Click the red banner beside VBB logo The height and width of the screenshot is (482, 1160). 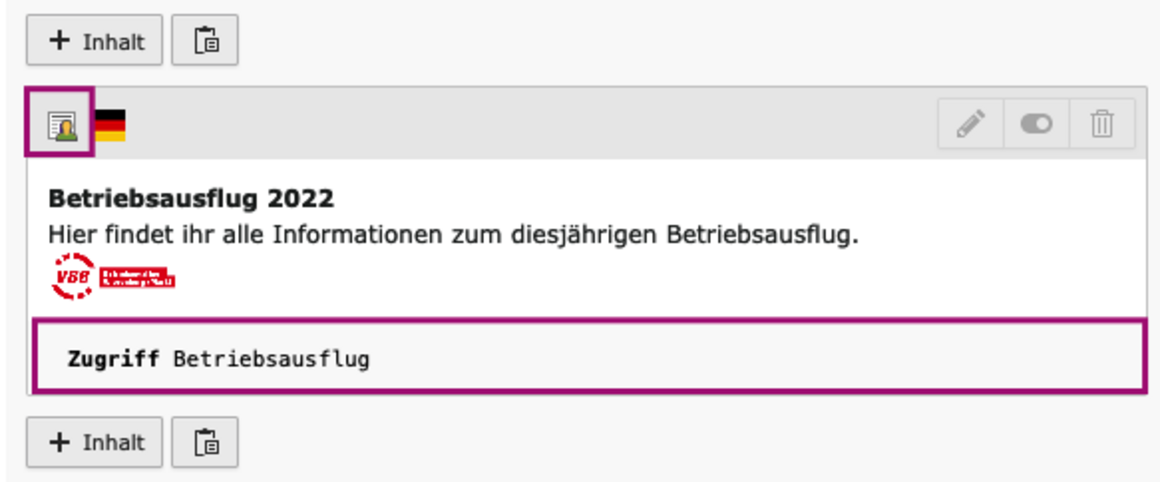point(137,277)
